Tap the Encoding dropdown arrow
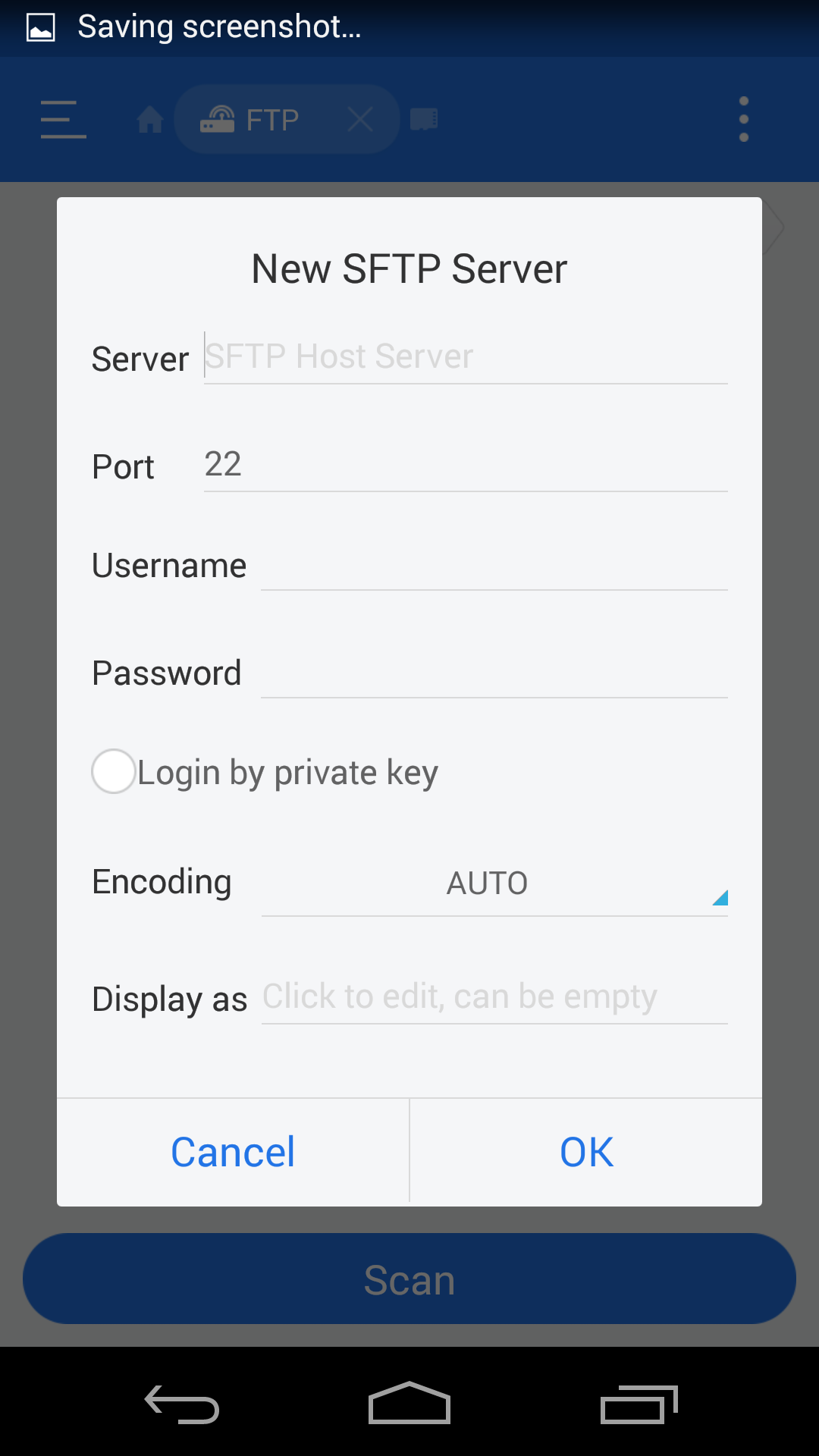 pyautogui.click(x=720, y=899)
